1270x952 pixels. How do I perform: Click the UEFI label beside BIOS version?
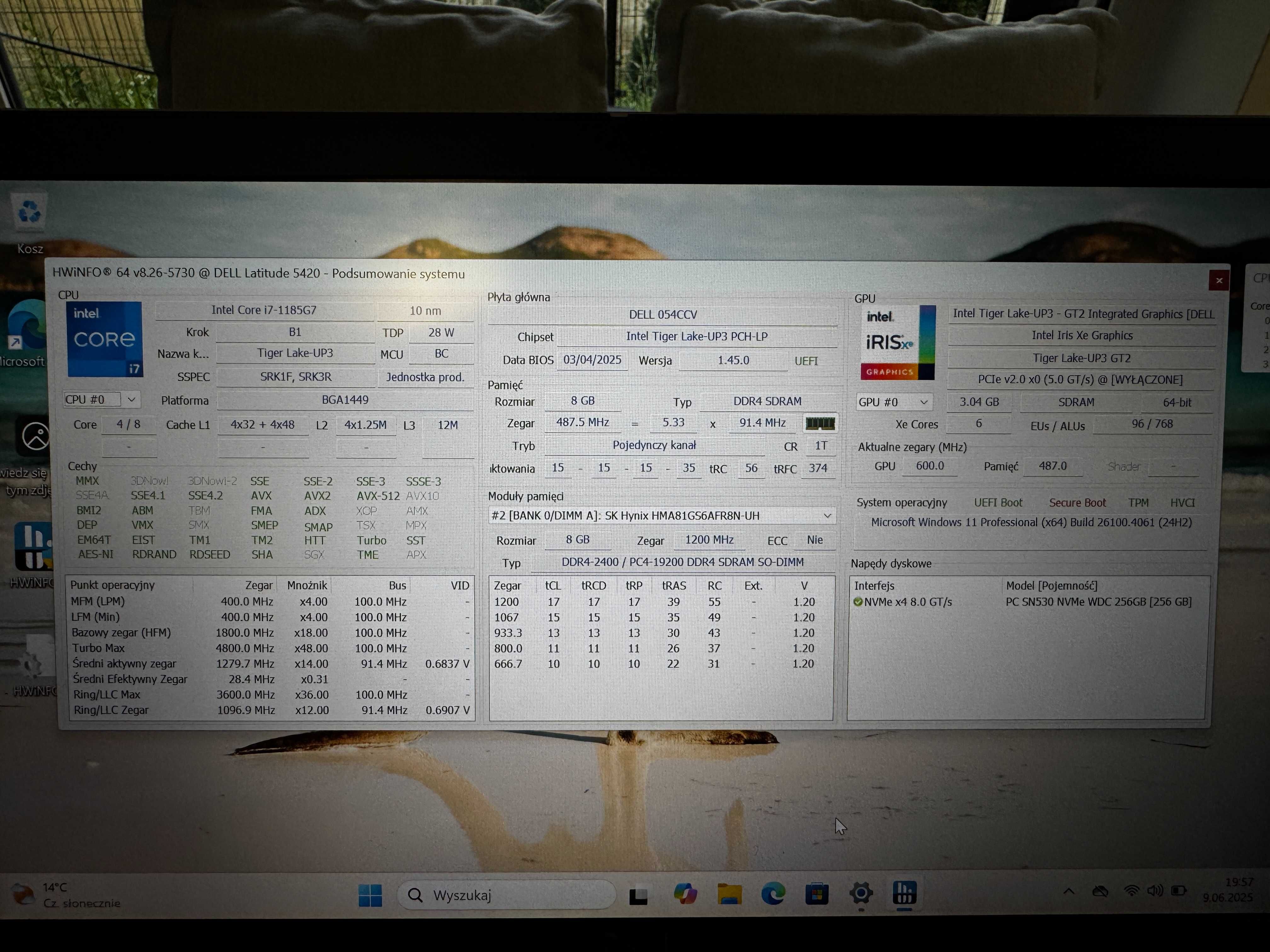(805, 361)
